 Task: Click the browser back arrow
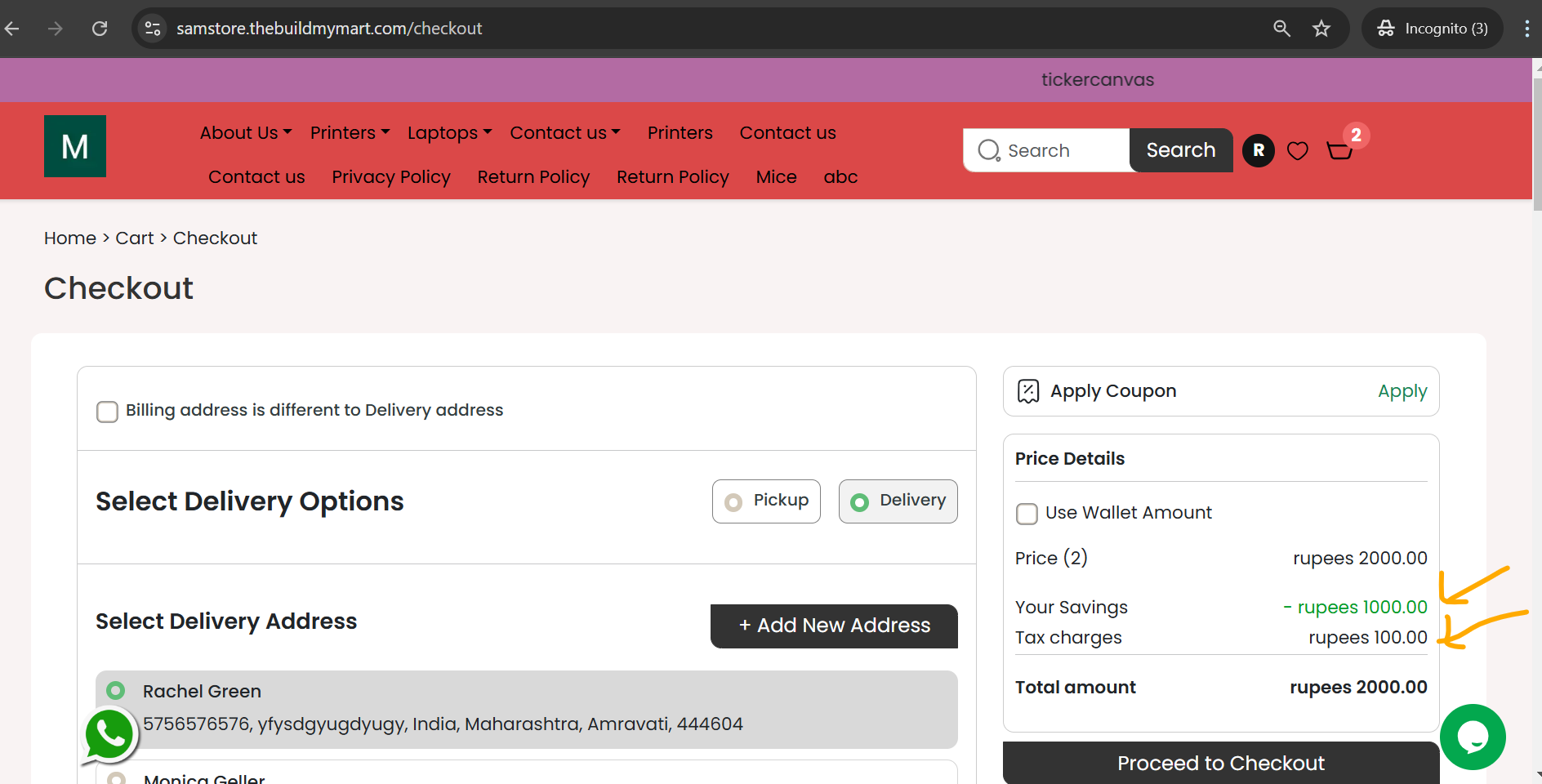tap(12, 29)
